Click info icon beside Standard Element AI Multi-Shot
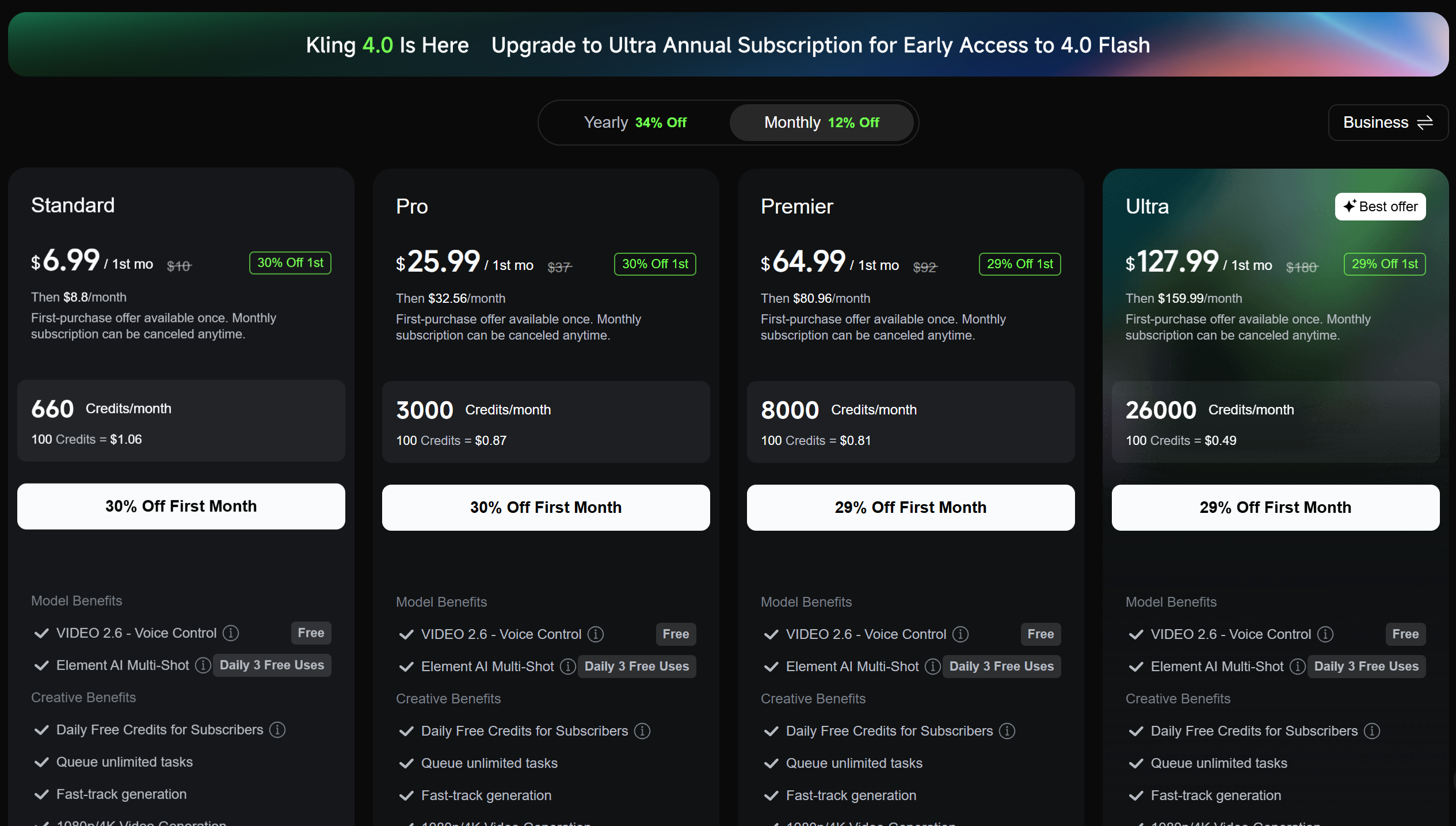 [x=203, y=665]
